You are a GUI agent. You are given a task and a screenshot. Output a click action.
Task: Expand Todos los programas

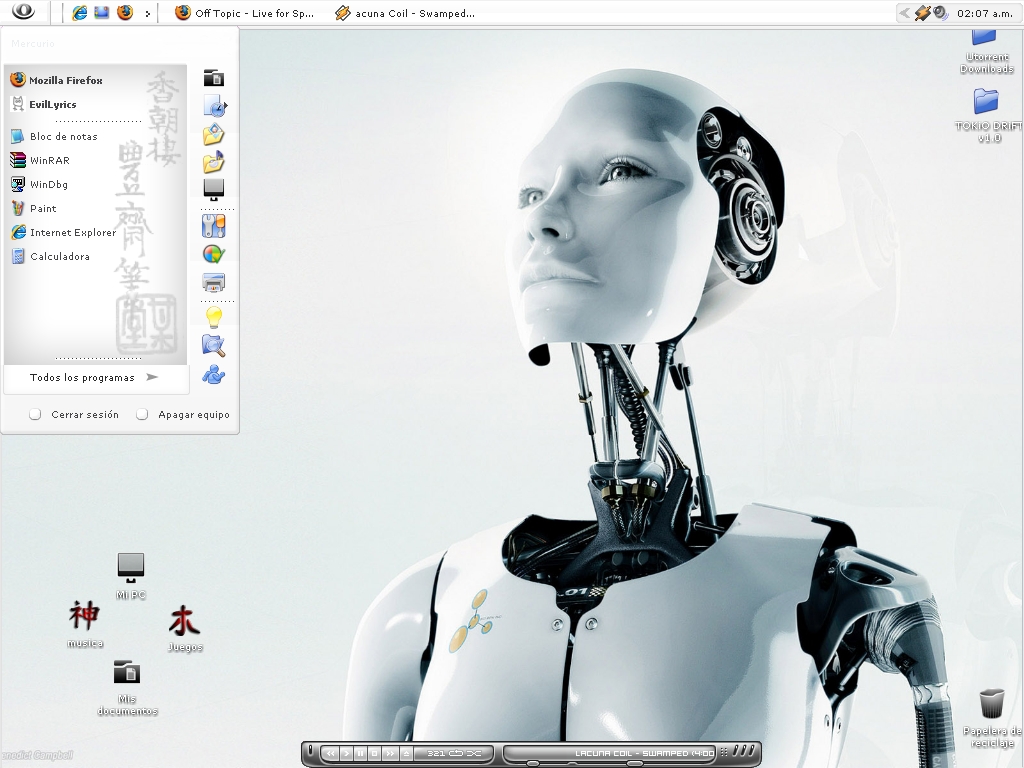(93, 377)
